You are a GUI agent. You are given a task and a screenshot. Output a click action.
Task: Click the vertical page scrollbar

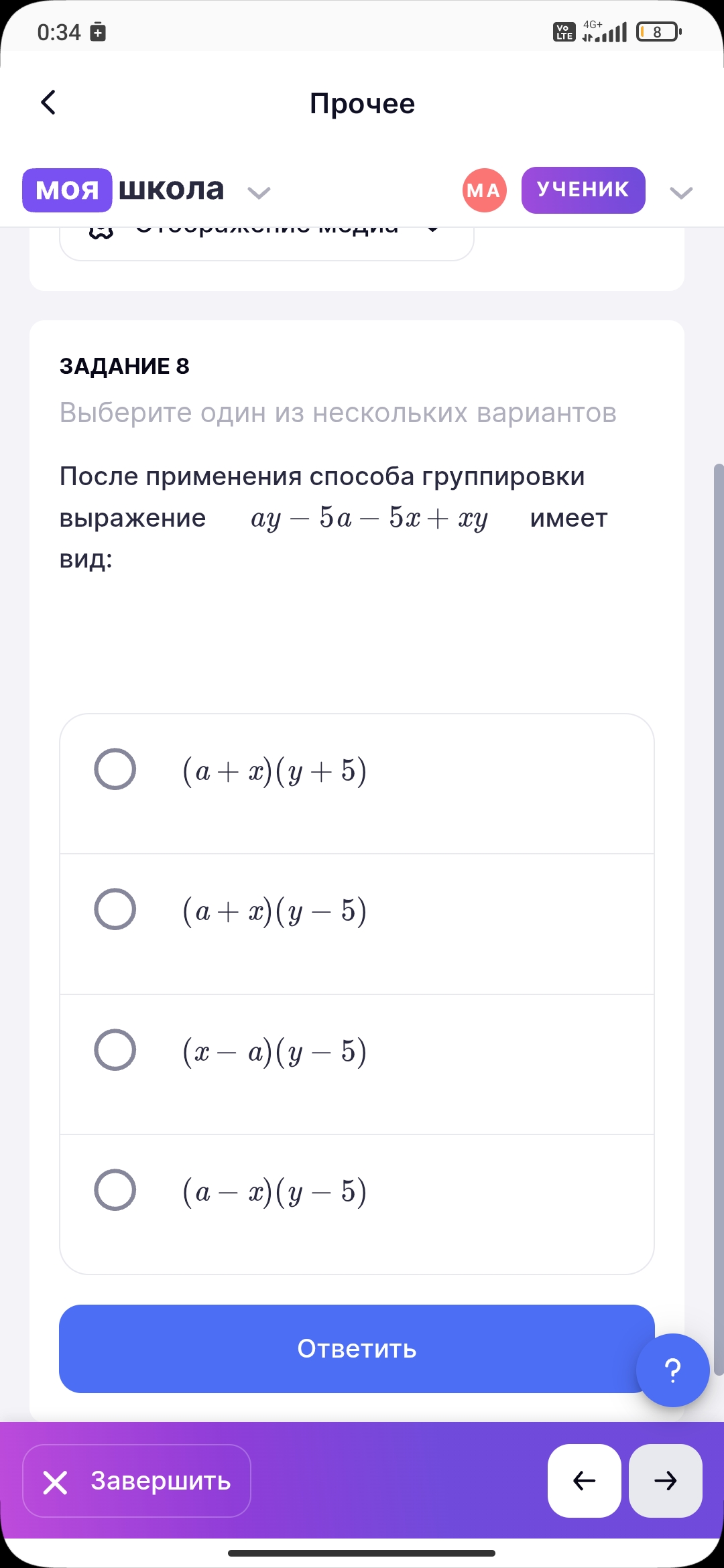pyautogui.click(x=719, y=918)
